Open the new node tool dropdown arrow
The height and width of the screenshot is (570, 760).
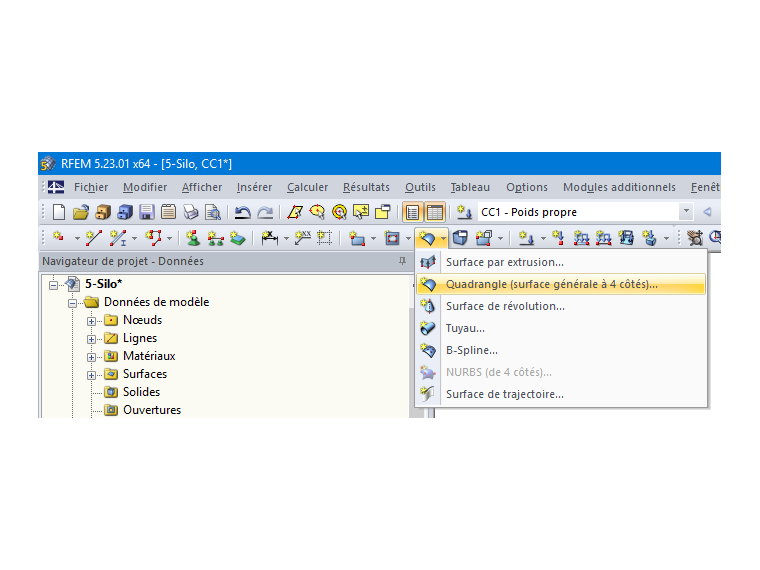77,238
